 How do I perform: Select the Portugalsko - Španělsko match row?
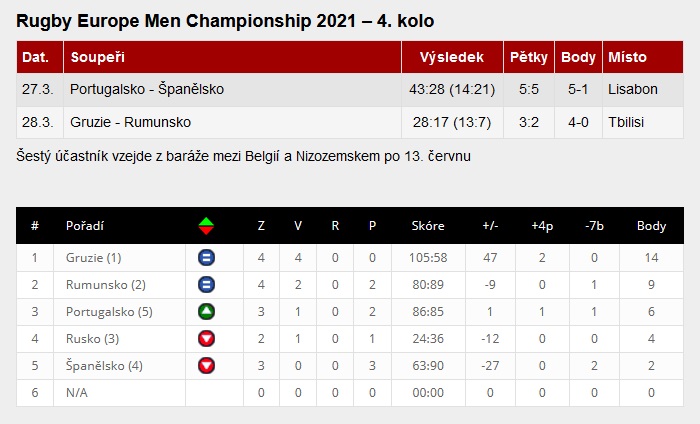147,89
